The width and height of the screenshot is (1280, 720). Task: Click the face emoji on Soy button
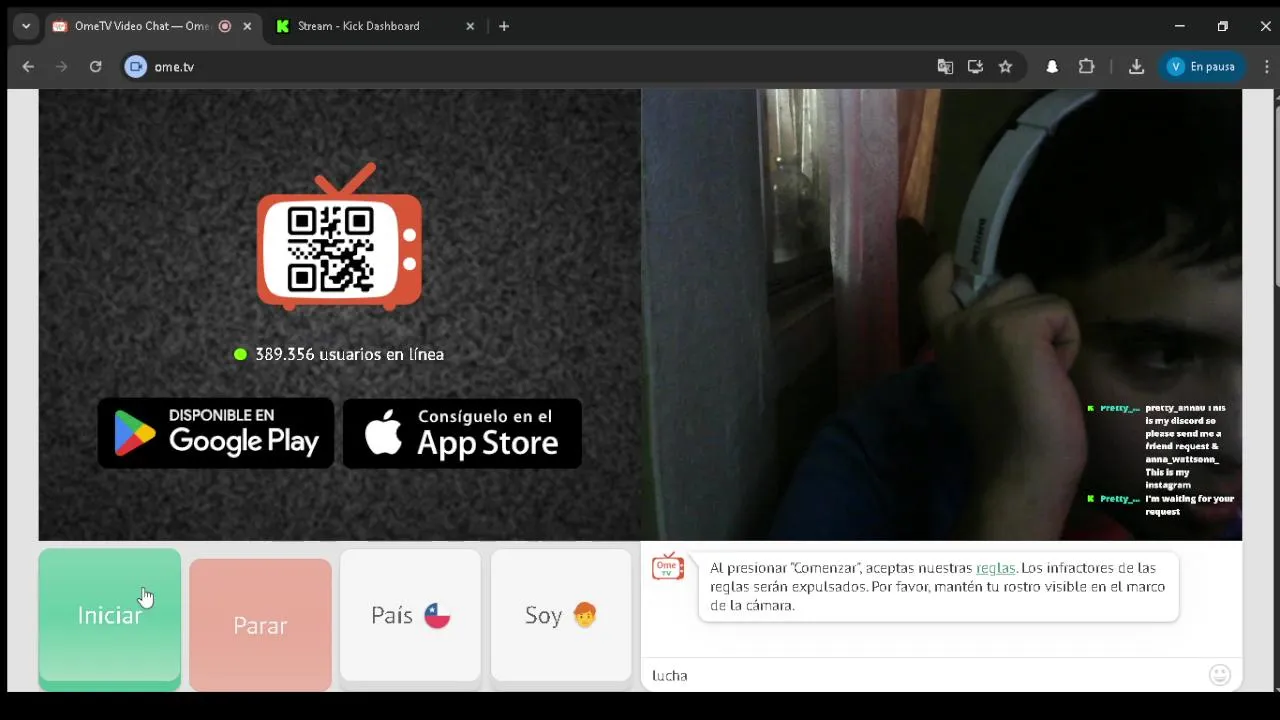click(585, 615)
